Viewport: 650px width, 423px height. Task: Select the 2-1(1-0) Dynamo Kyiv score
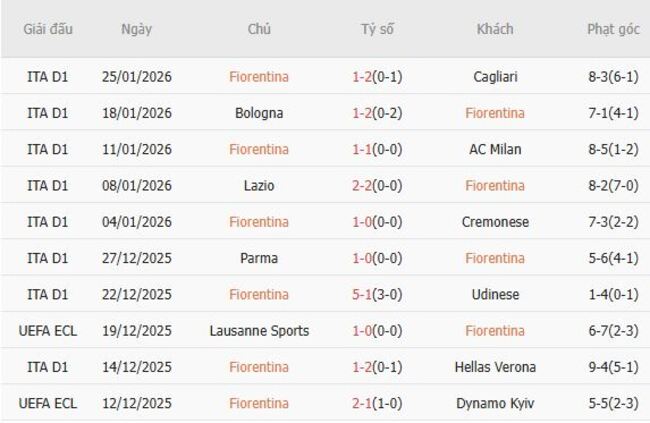377,403
